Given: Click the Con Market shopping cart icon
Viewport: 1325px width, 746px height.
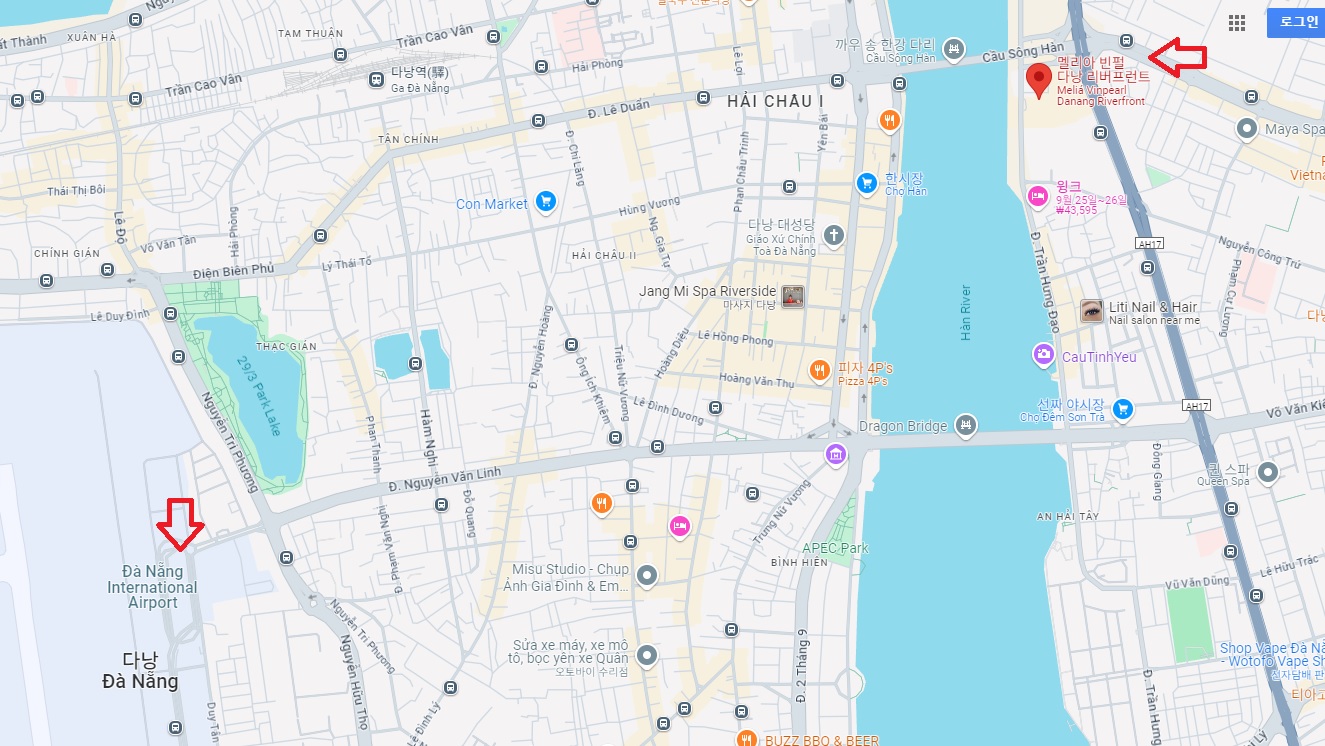Looking at the screenshot, I should point(545,202).
